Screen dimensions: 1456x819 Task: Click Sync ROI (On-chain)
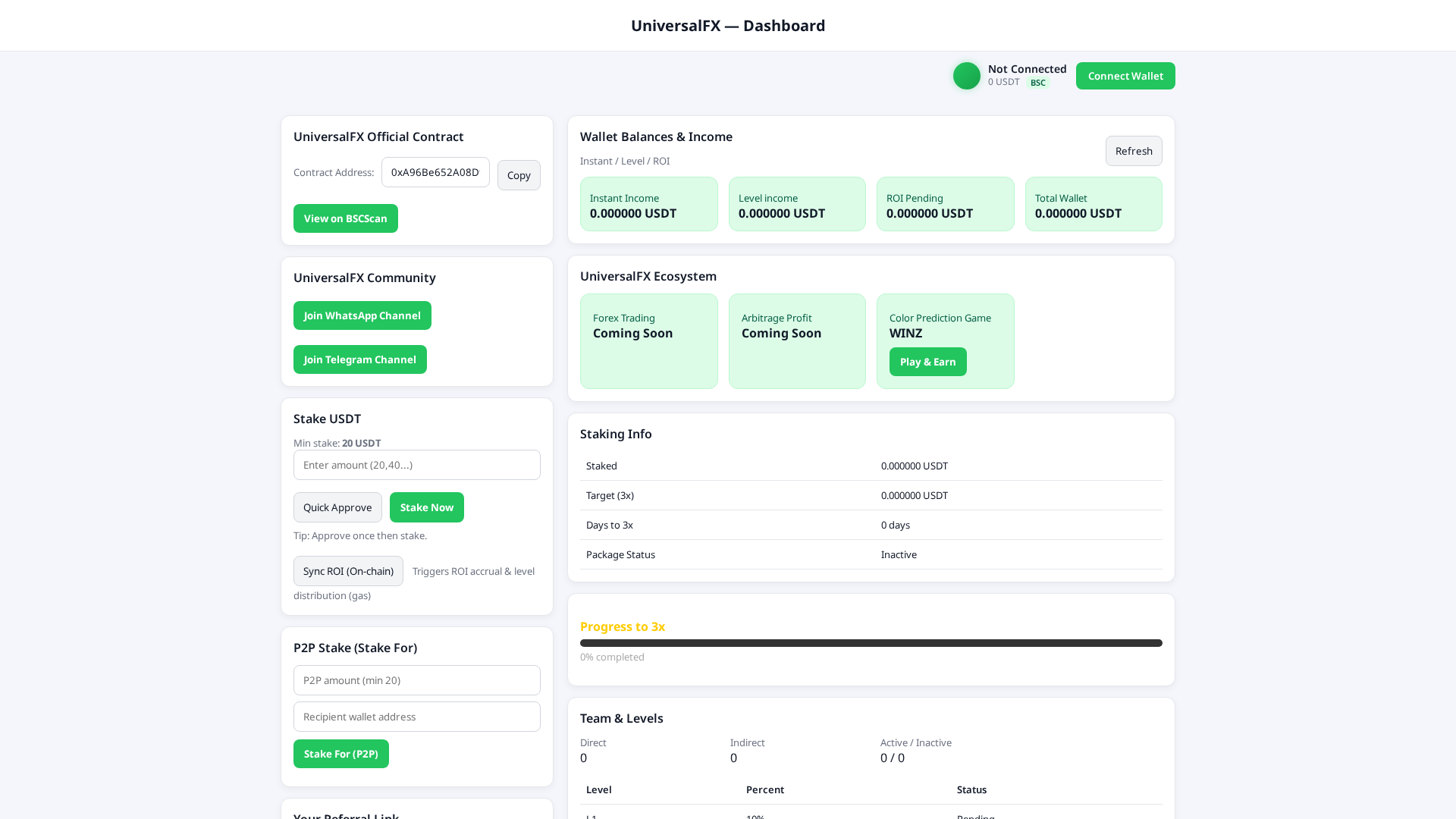tap(348, 571)
